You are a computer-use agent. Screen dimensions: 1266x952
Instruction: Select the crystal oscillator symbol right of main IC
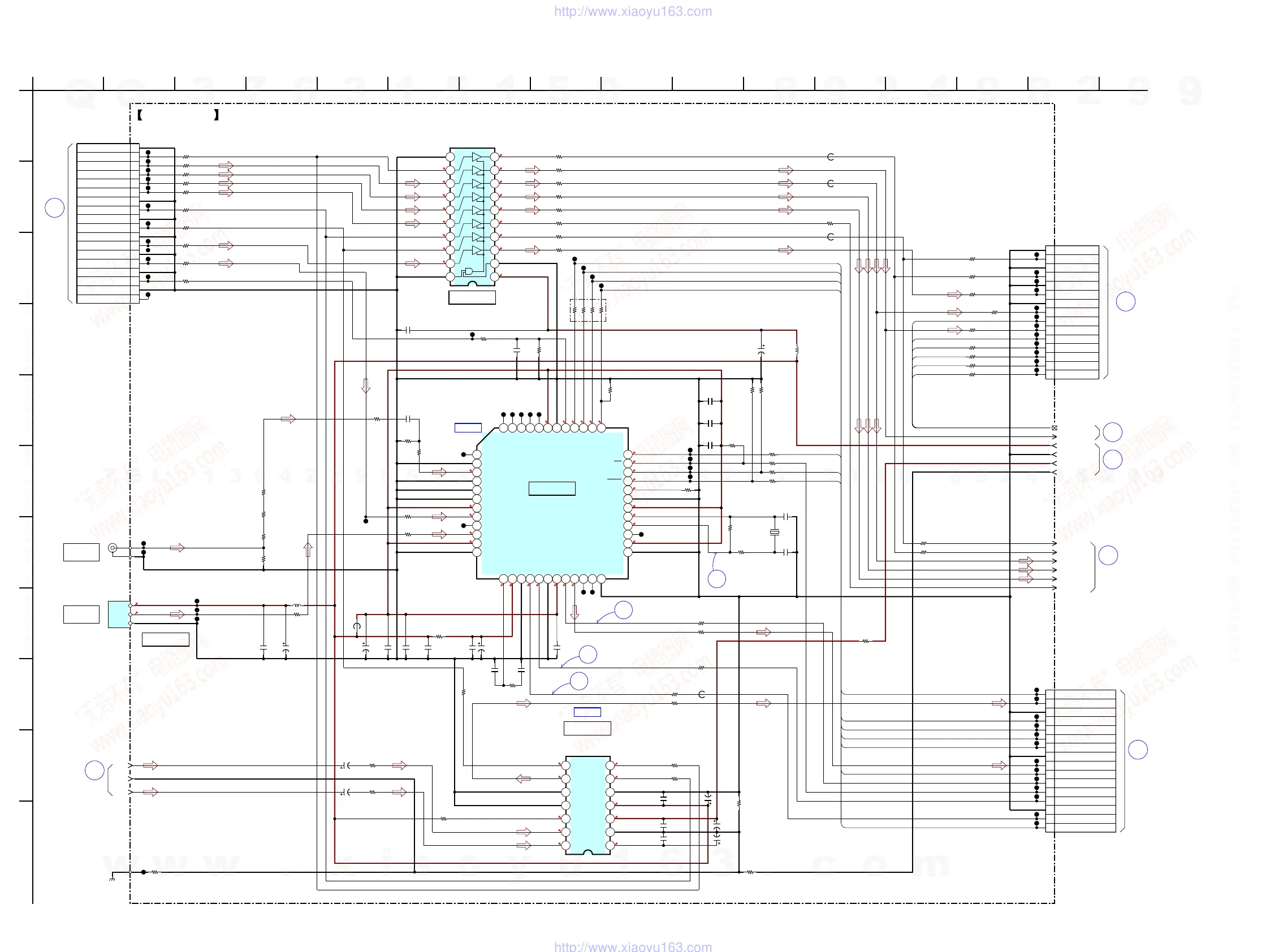775,533
